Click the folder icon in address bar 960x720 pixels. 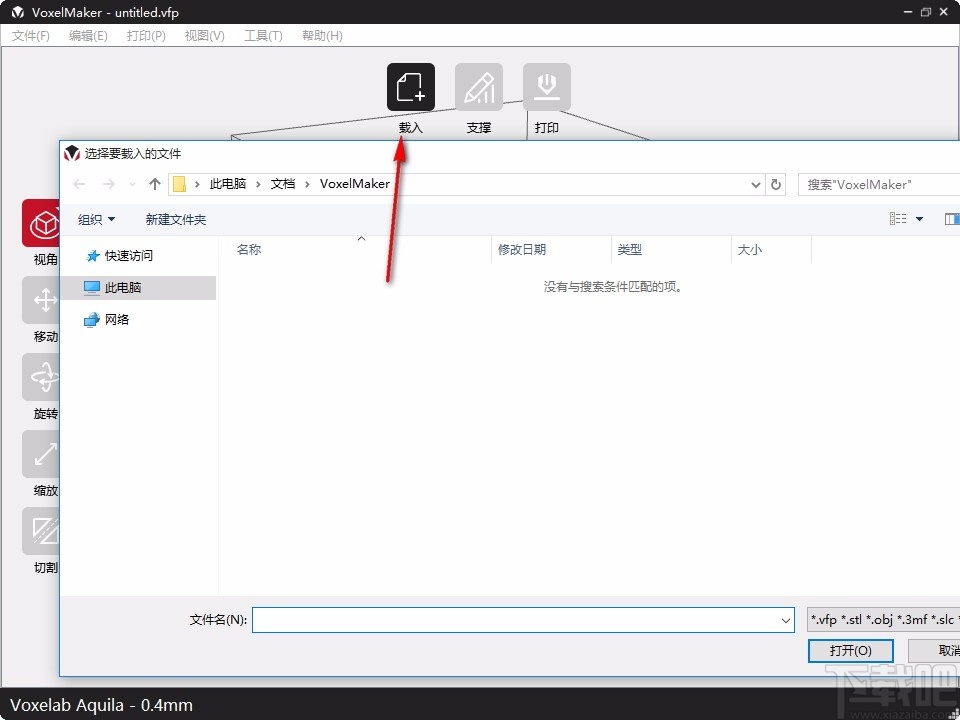[179, 184]
